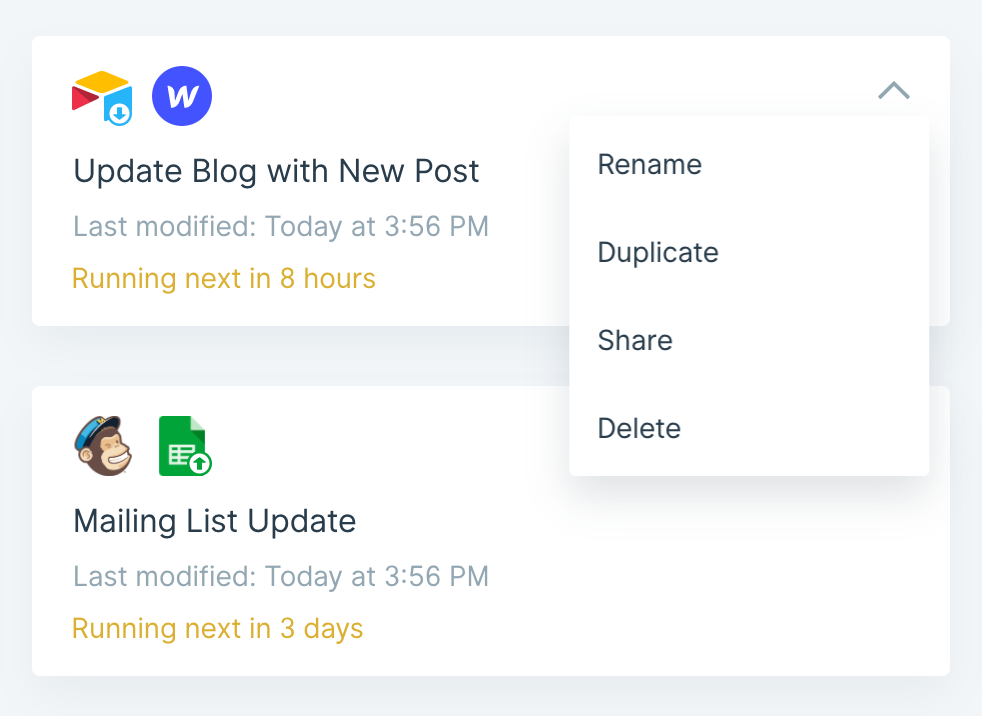Click Last modified text under Mailing List Update
Viewport: 982px width, 716px height.
[x=281, y=576]
